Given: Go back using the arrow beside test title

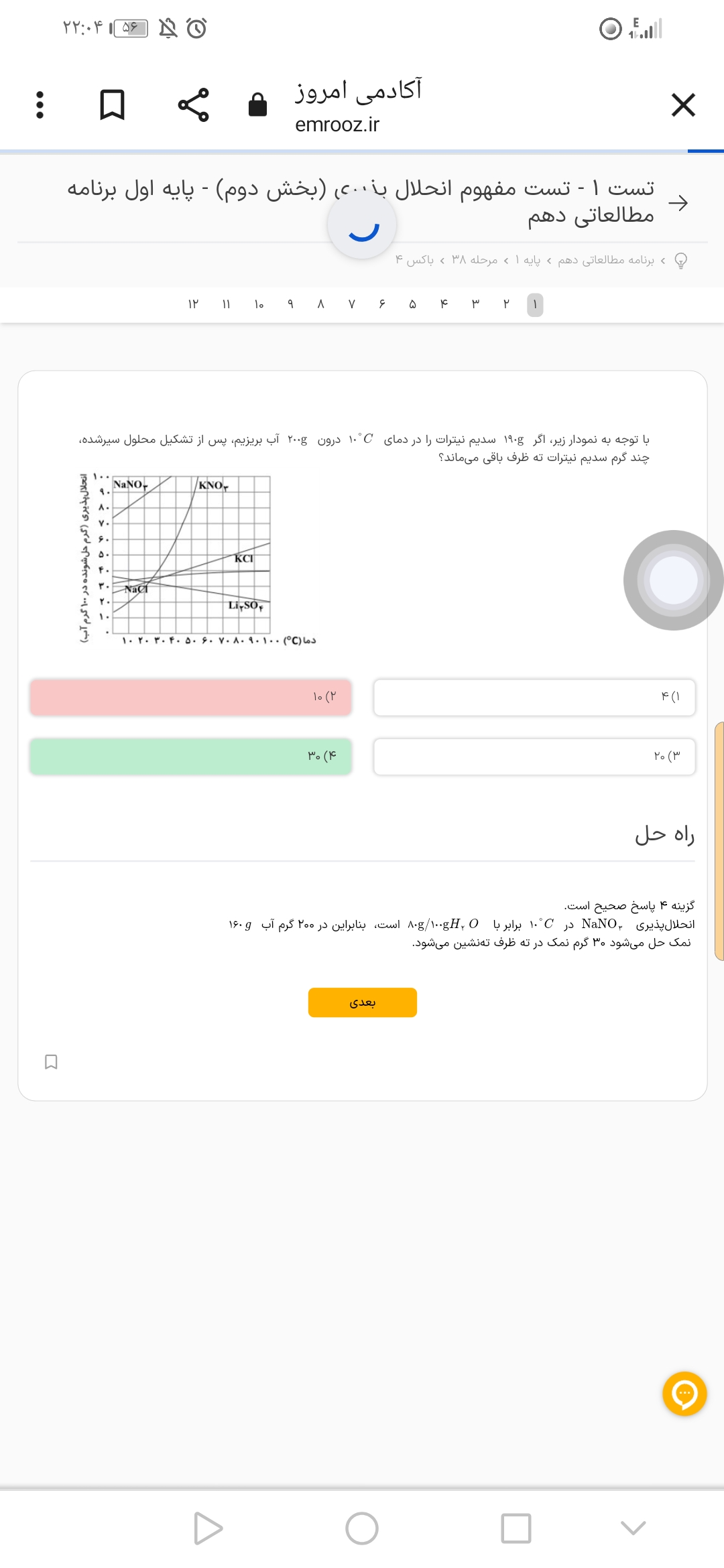Looking at the screenshot, I should [x=678, y=203].
